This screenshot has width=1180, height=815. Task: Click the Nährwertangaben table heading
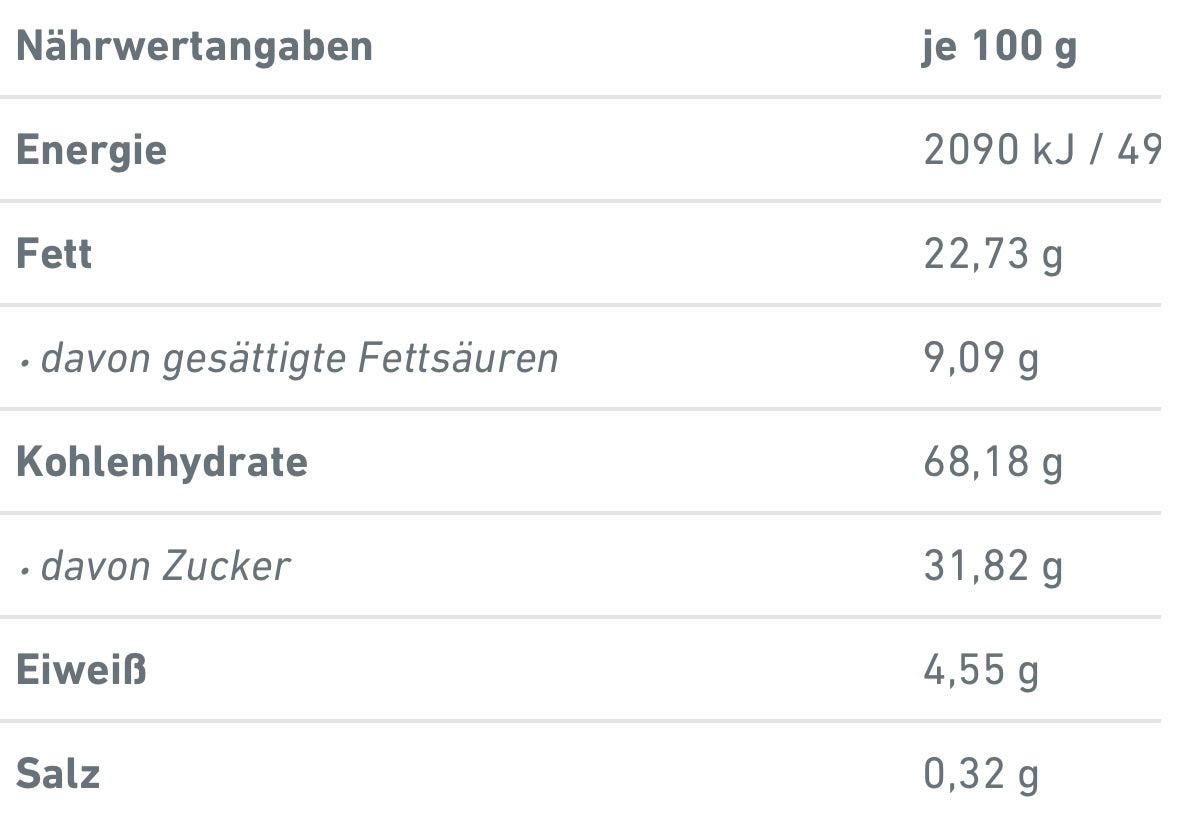194,47
